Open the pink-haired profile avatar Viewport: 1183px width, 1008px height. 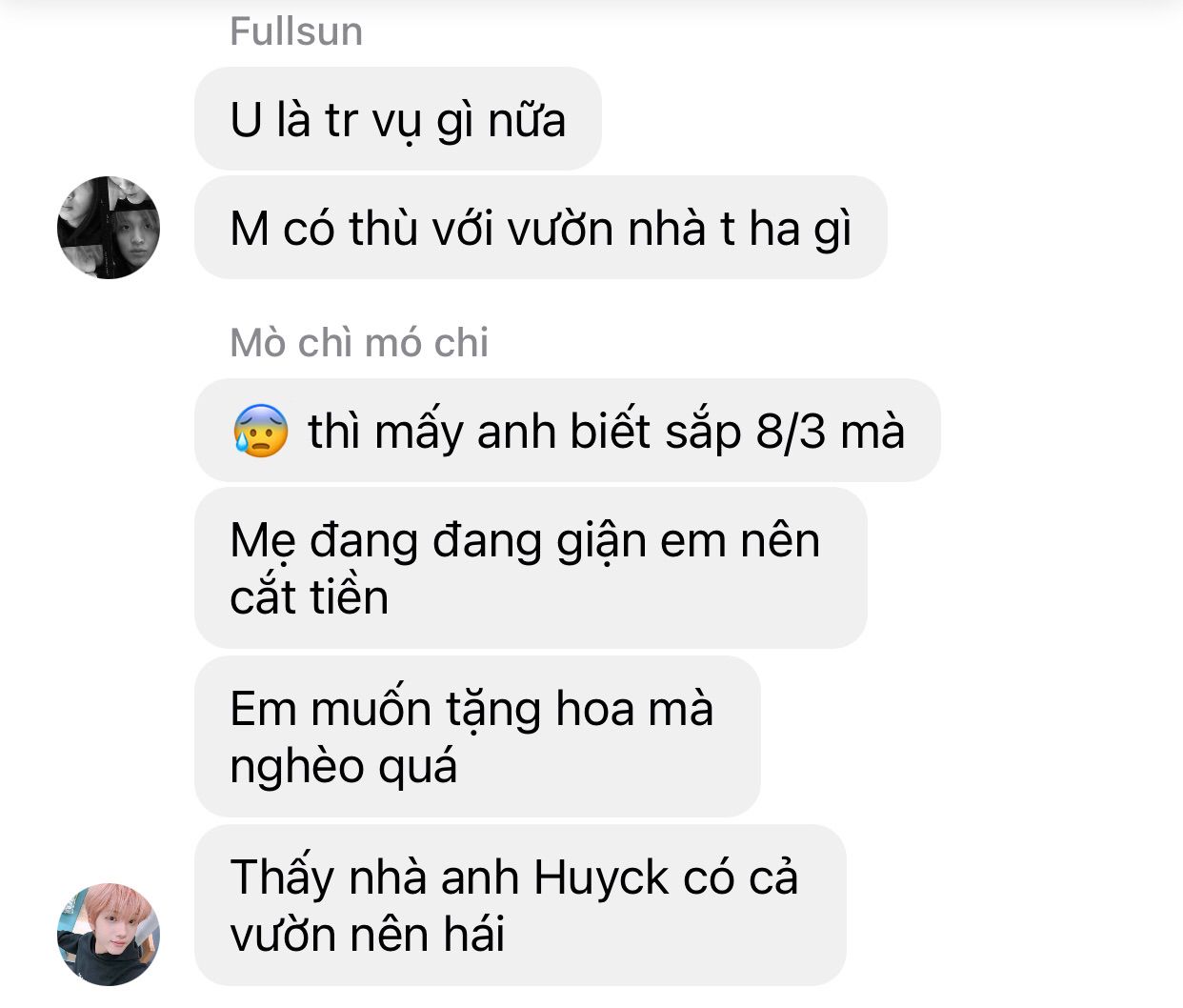click(x=109, y=935)
